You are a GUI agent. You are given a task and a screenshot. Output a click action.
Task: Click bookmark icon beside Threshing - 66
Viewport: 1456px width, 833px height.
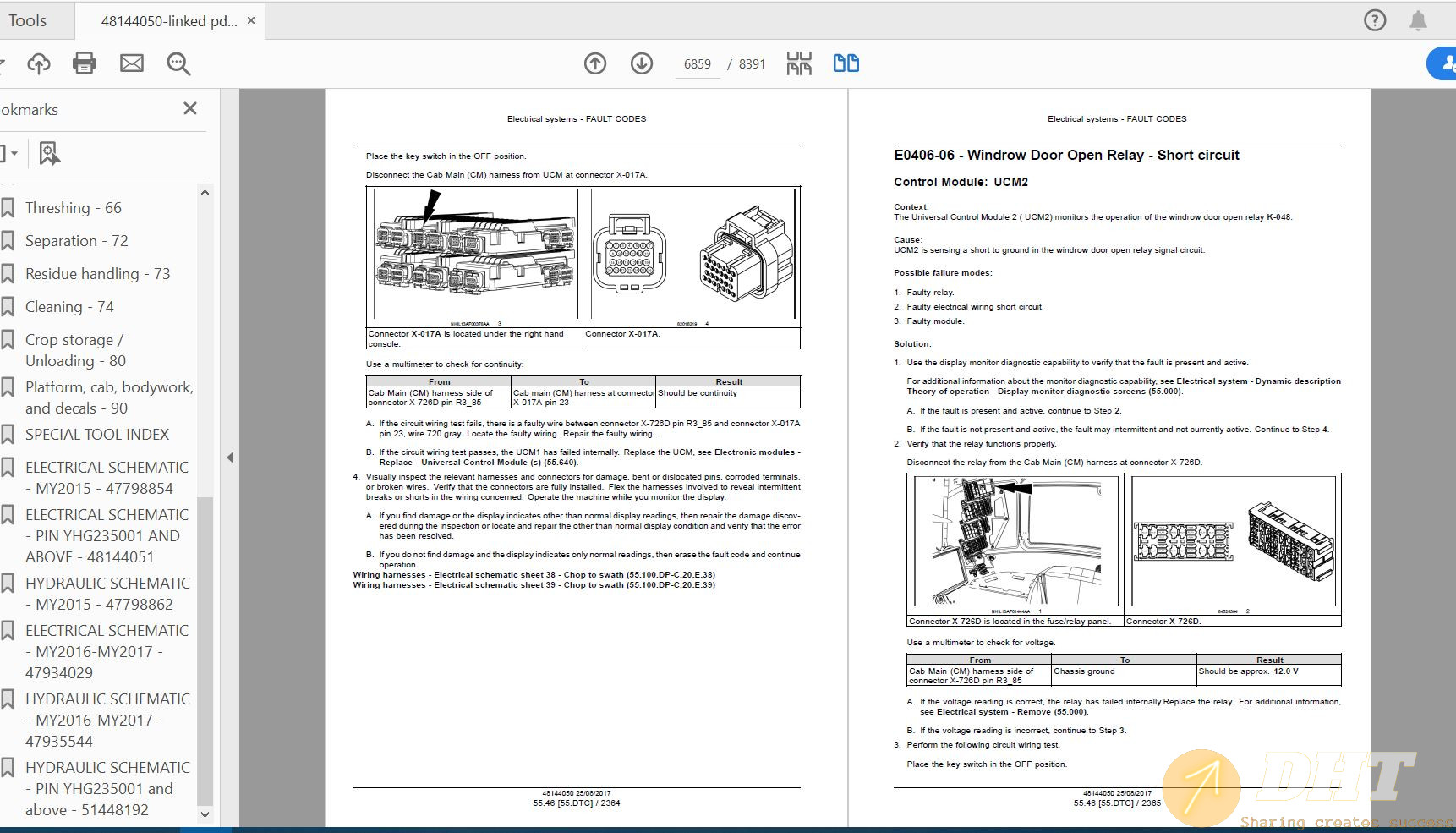8,208
